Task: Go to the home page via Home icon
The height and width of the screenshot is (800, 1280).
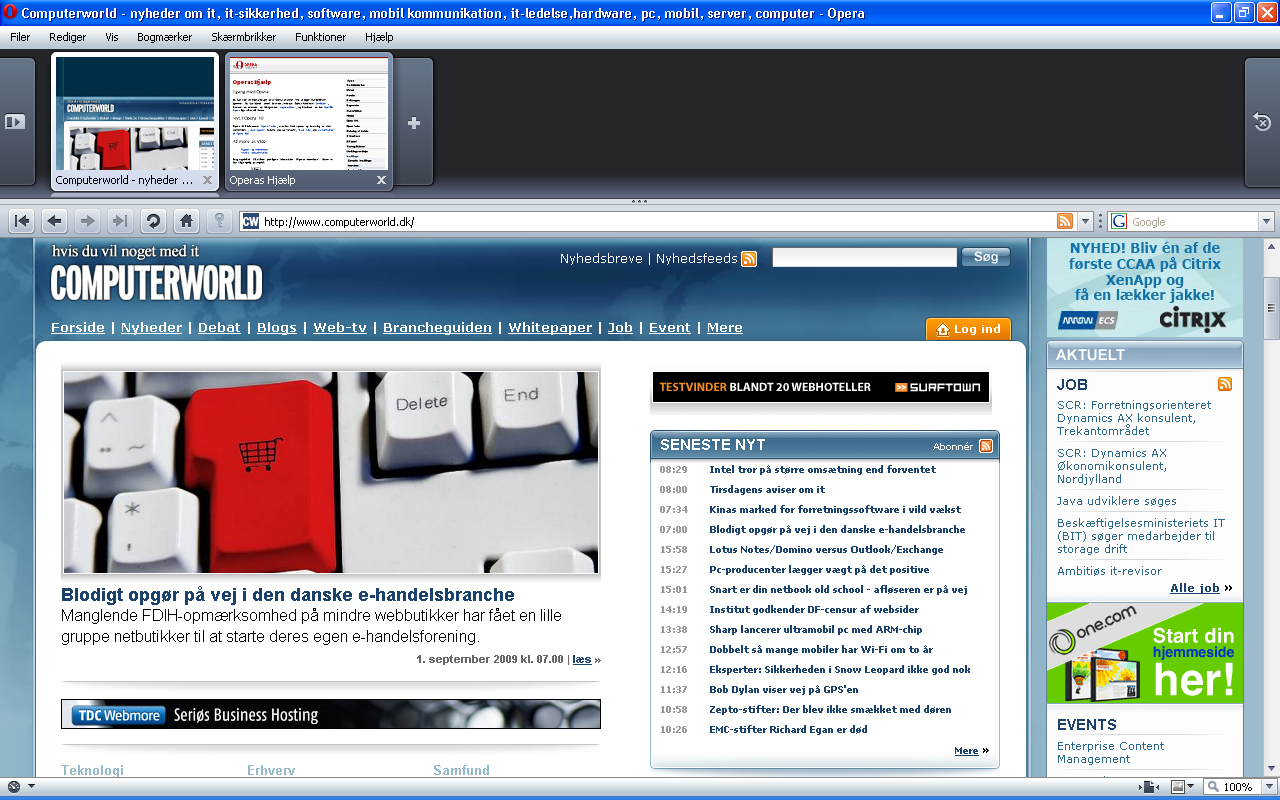Action: tap(186, 221)
